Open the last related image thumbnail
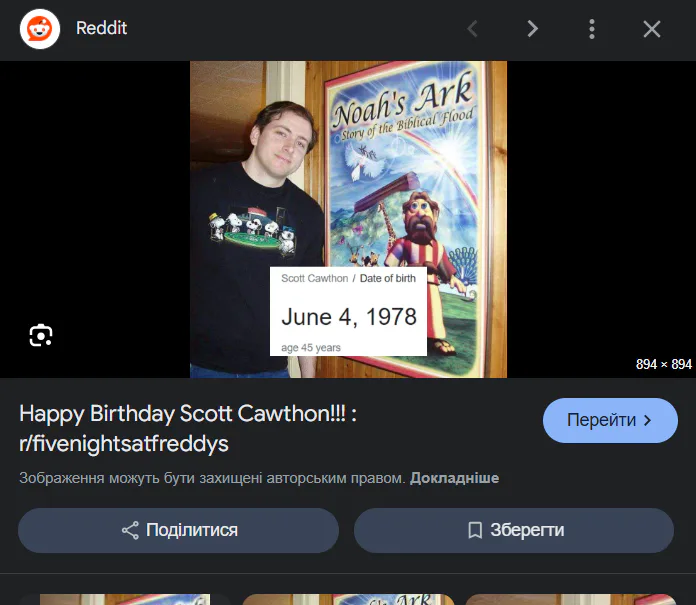Image resolution: width=696 pixels, height=605 pixels. pyautogui.click(x=571, y=599)
